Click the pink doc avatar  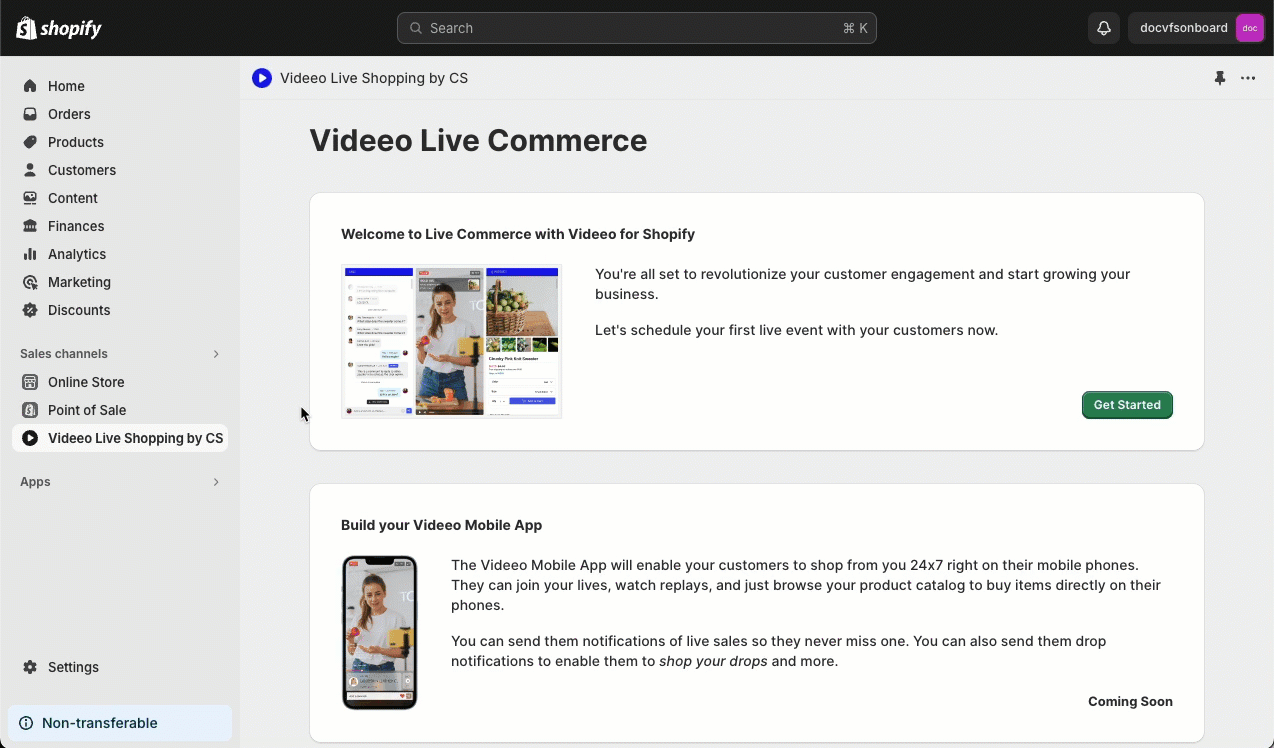tap(1250, 28)
